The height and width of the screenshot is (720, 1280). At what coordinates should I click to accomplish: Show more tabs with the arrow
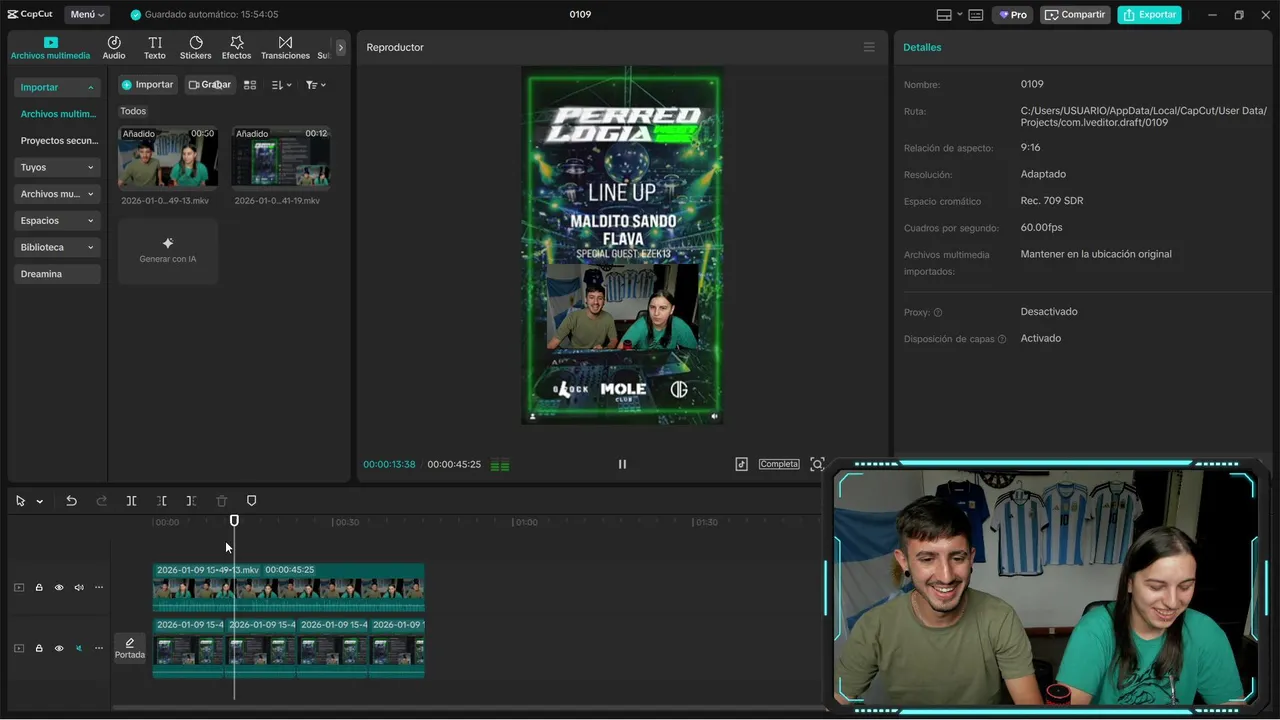(340, 47)
